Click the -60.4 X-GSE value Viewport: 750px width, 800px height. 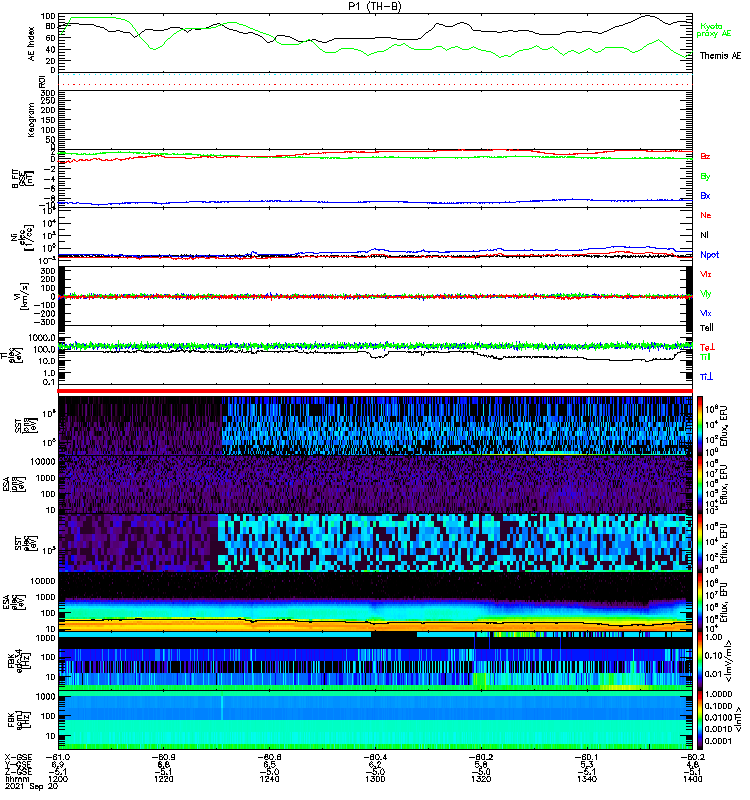tap(375, 757)
